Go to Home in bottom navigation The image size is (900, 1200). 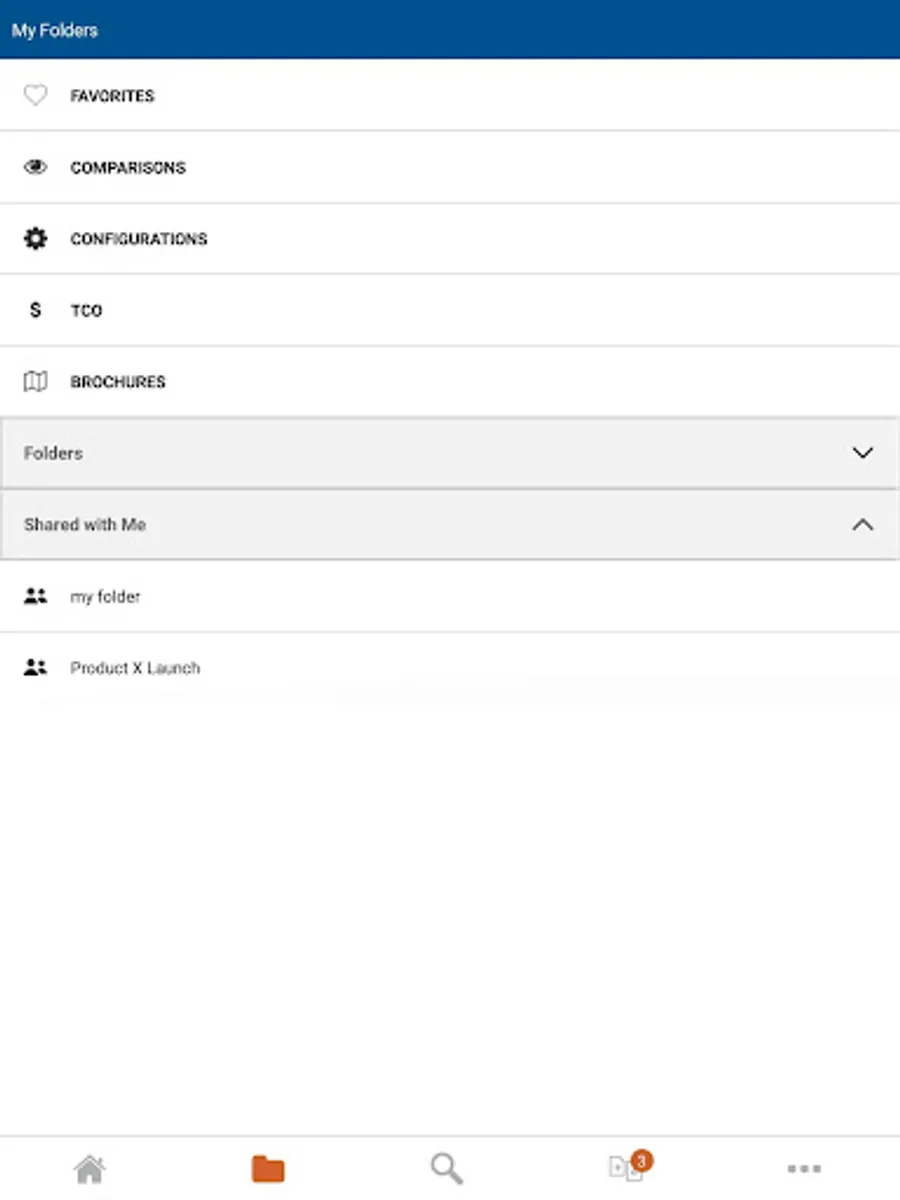coord(89,1168)
